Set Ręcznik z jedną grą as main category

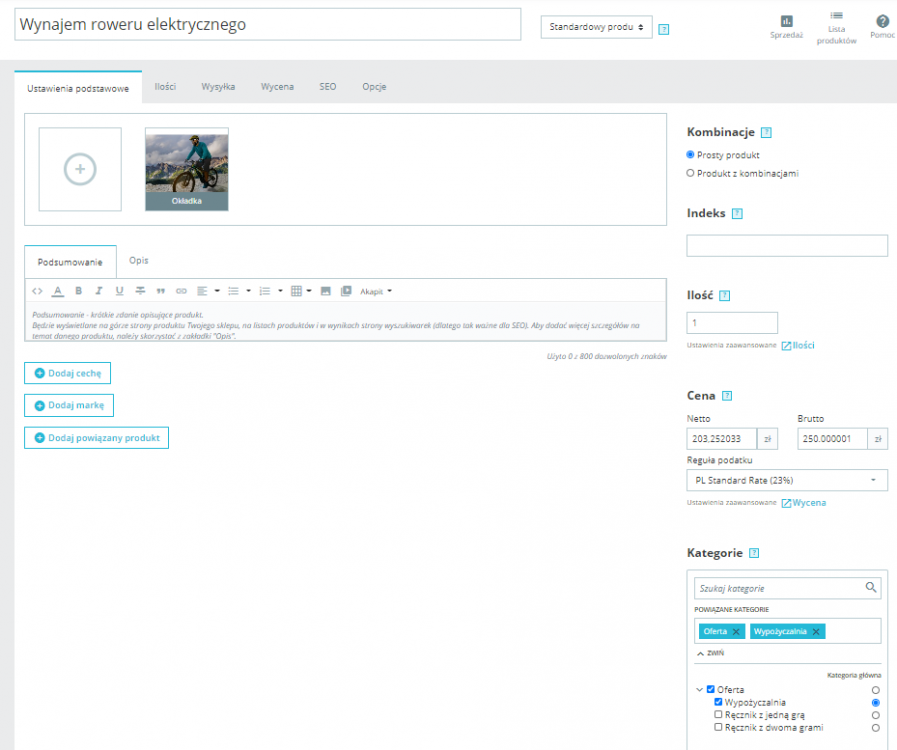coord(876,716)
